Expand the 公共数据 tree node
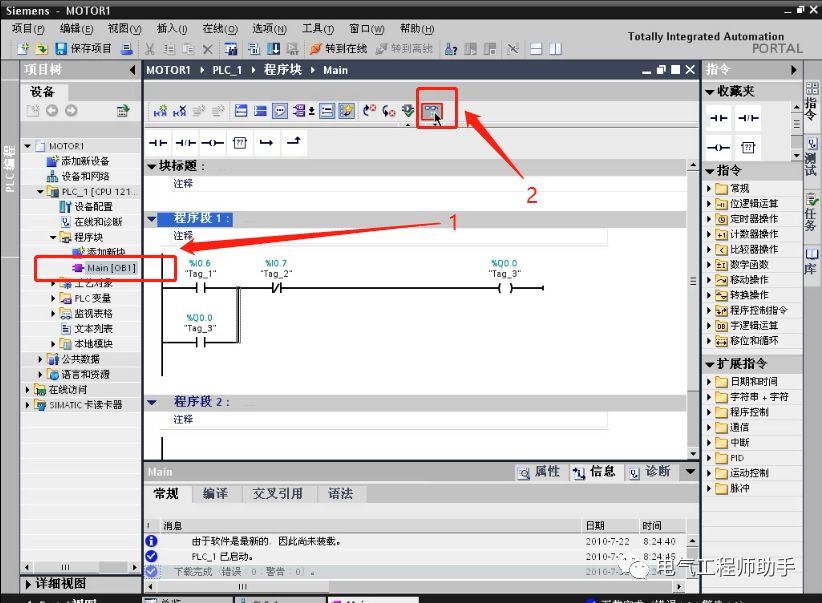This screenshot has height=603, width=822. (40, 359)
